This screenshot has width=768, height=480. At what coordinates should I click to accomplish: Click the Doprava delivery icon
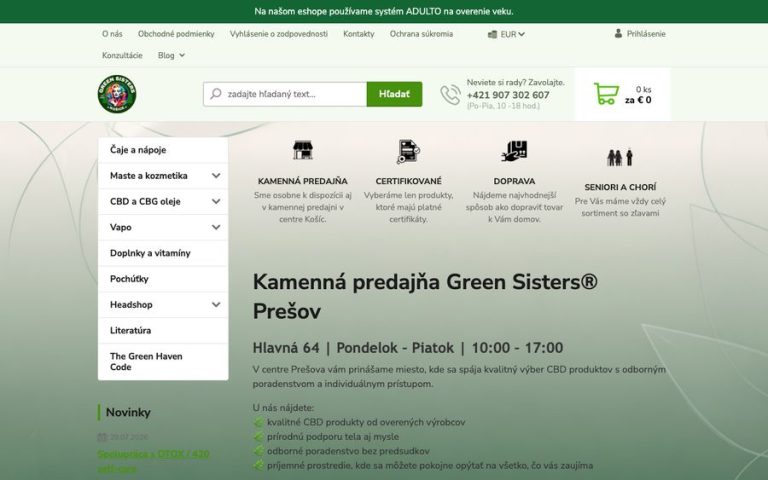click(514, 151)
